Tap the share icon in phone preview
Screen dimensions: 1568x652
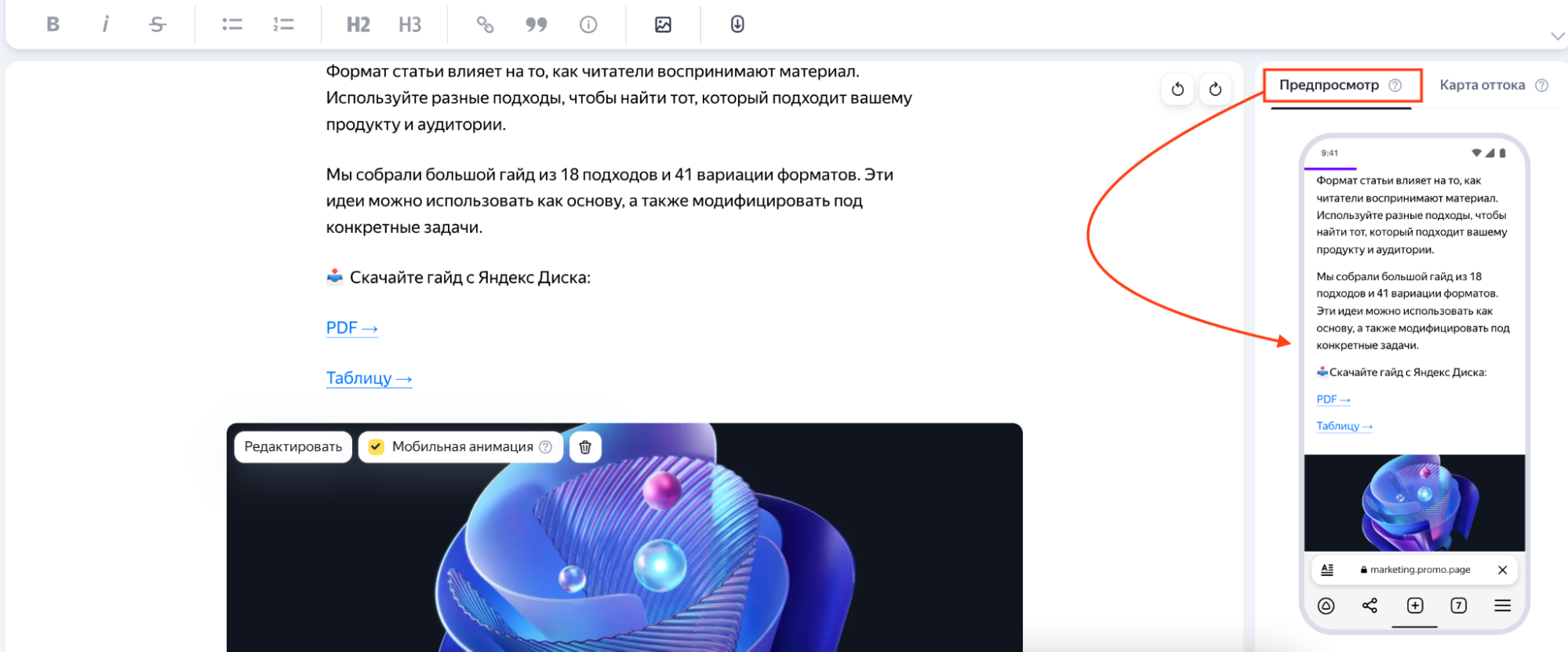coord(1370,606)
